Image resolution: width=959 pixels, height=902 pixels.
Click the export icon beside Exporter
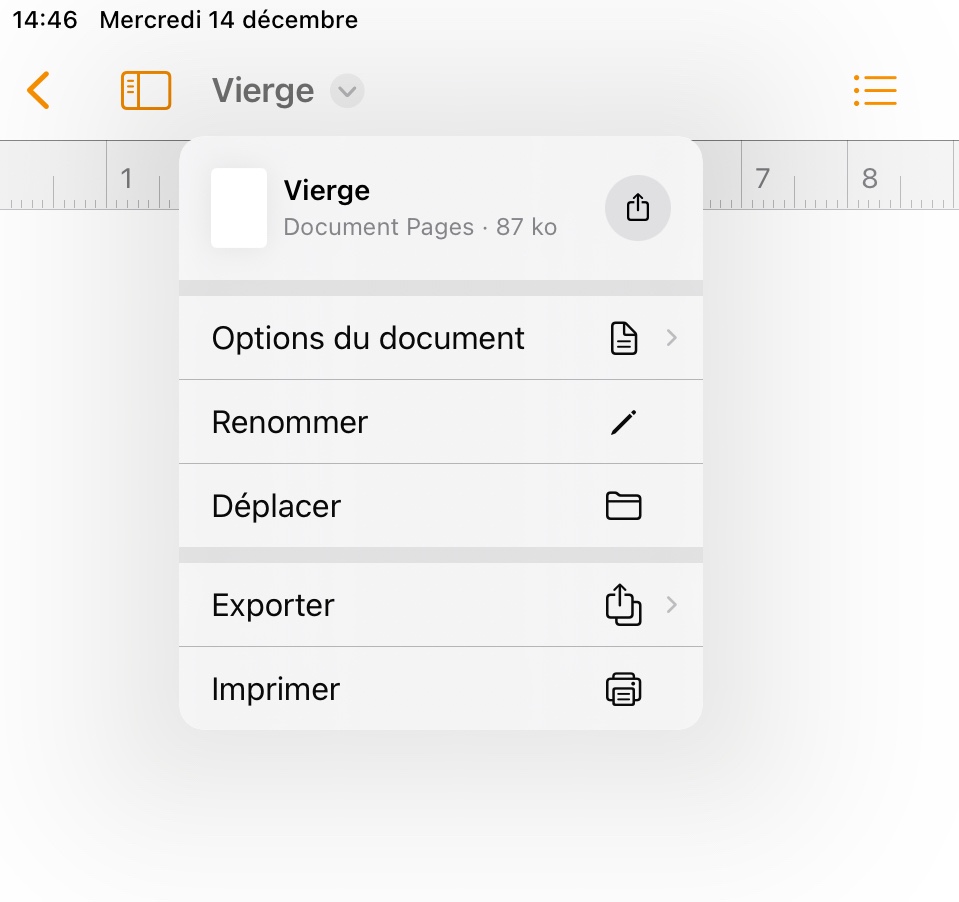(624, 605)
